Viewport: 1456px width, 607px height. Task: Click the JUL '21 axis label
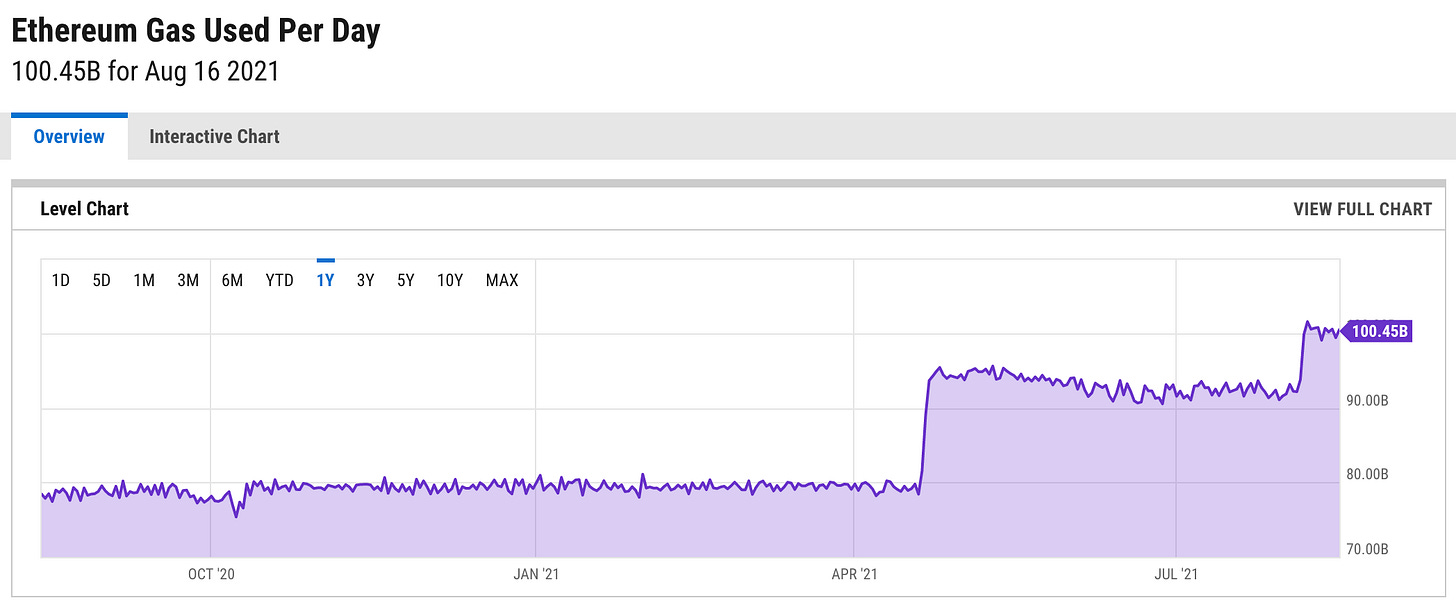pyautogui.click(x=1176, y=574)
